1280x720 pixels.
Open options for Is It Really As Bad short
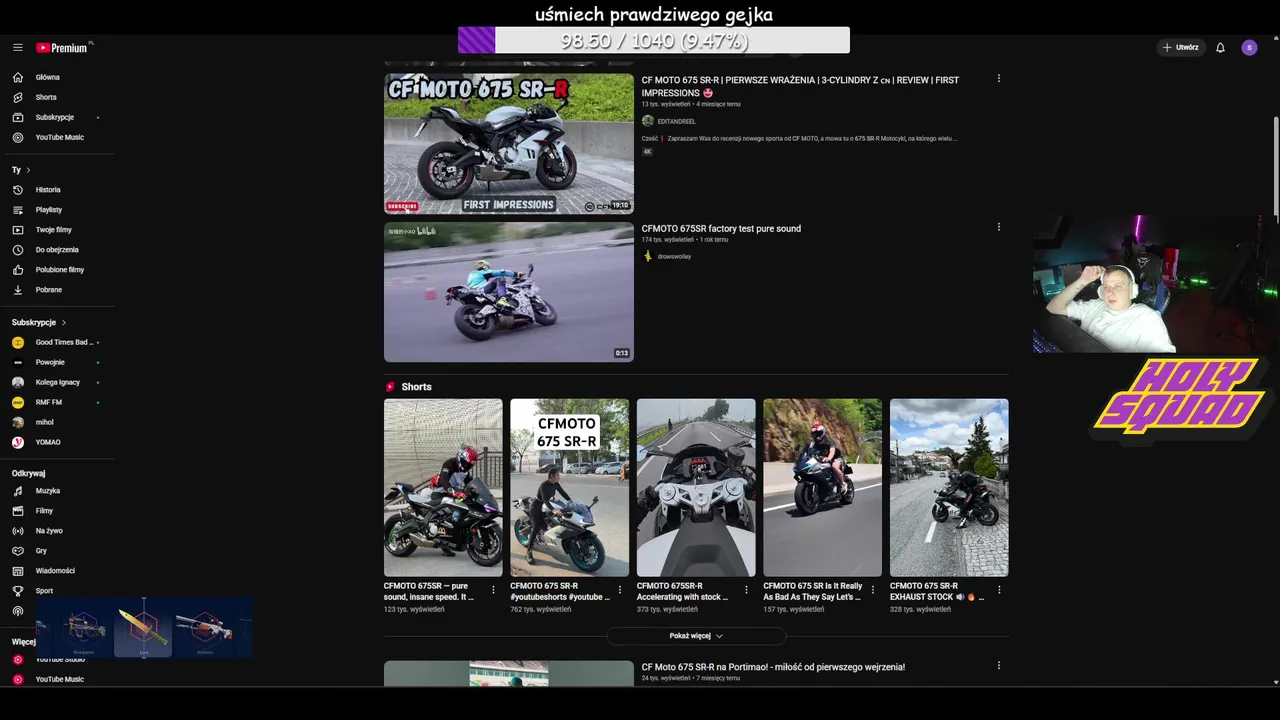pos(873,590)
